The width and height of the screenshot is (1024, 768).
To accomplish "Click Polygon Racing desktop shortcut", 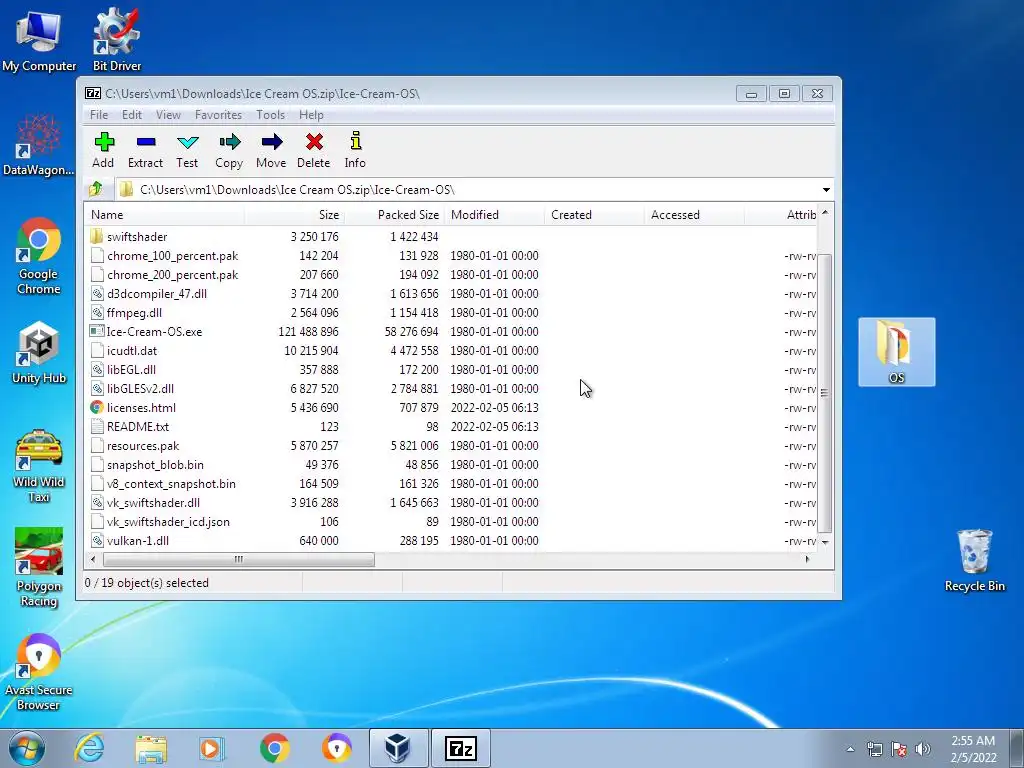I will 39,567.
